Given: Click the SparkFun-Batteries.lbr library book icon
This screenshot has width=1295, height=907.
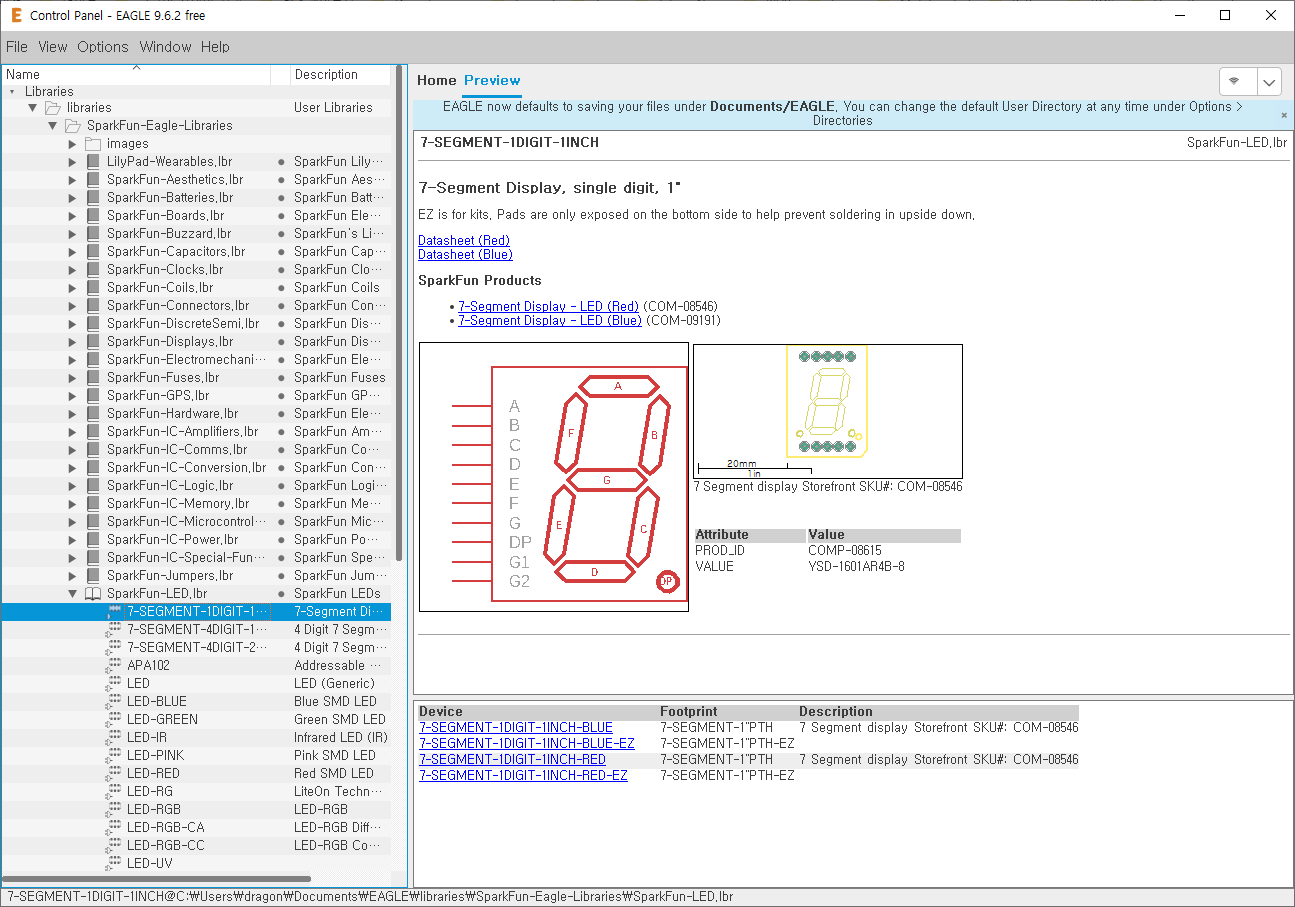Looking at the screenshot, I should click(92, 197).
